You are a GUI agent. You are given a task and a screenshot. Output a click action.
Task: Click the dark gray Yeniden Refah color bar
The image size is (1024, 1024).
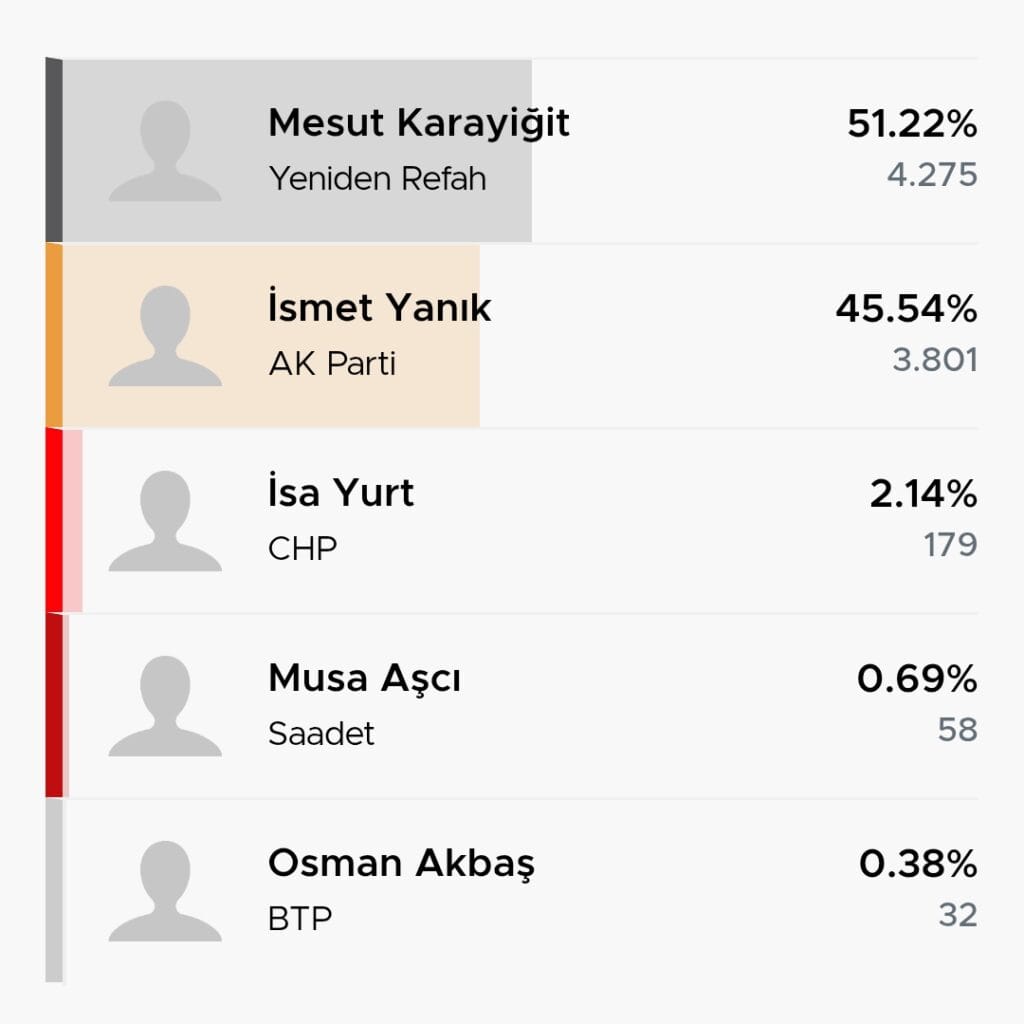(x=54, y=150)
